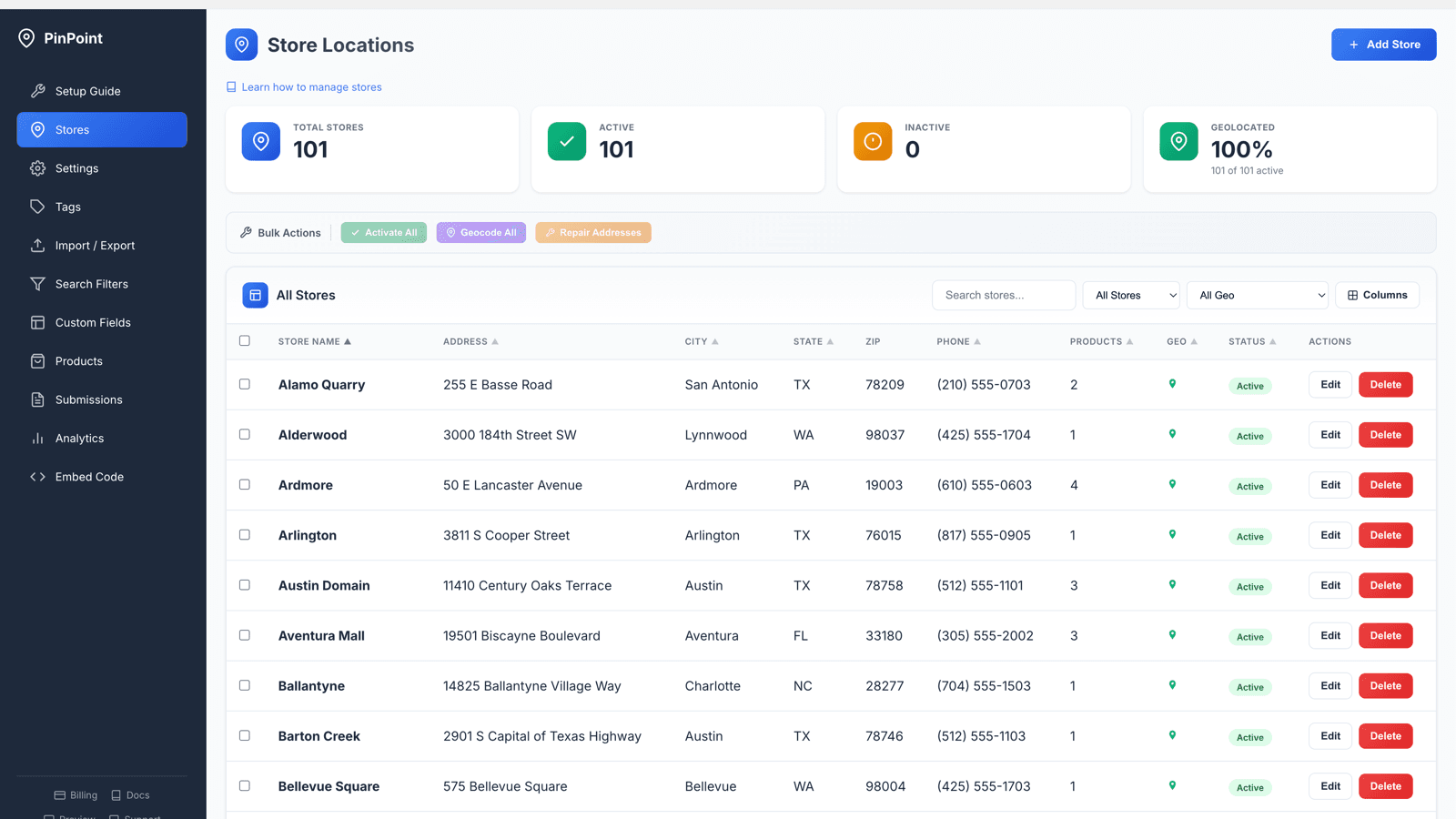The image size is (1456, 819).
Task: Open Embed Code brackets icon
Action: click(37, 477)
